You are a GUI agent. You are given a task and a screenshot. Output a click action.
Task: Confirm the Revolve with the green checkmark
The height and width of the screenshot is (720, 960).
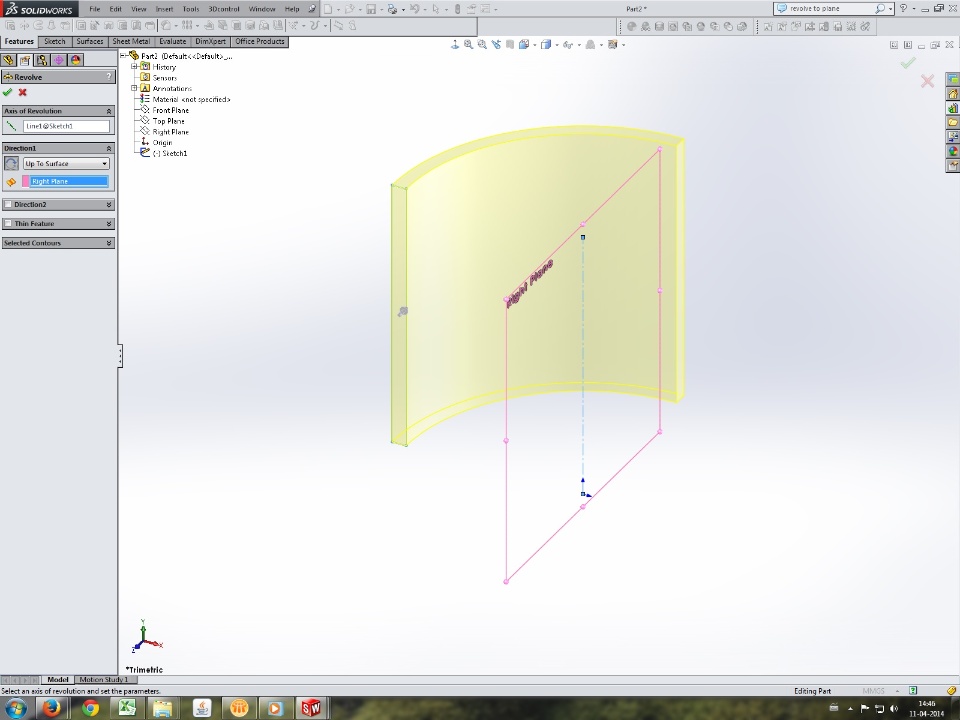pos(7,92)
